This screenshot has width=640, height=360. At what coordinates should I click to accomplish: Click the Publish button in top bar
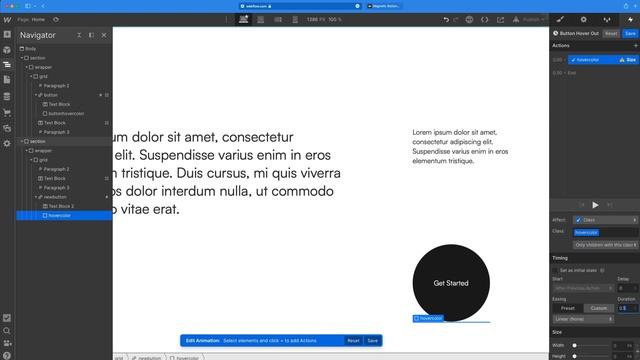point(532,19)
